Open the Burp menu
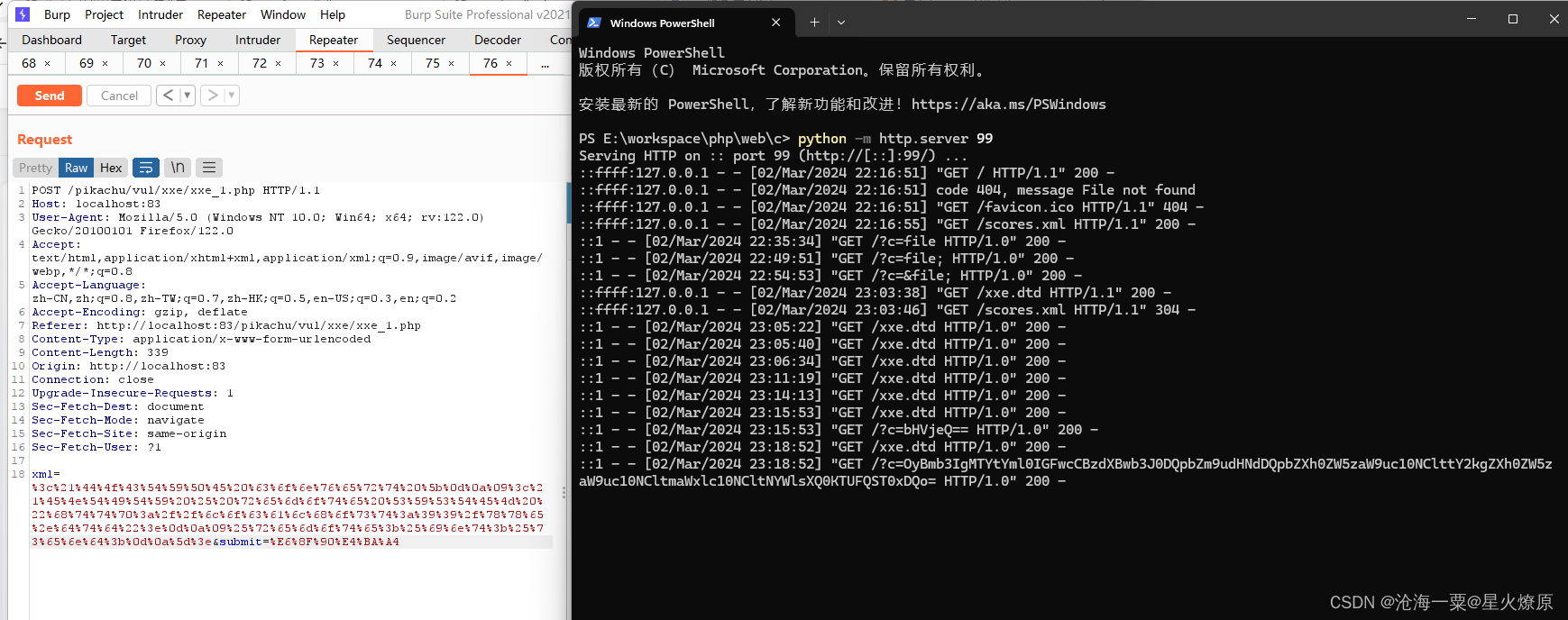Screen dimensions: 1568x620 (57, 14)
